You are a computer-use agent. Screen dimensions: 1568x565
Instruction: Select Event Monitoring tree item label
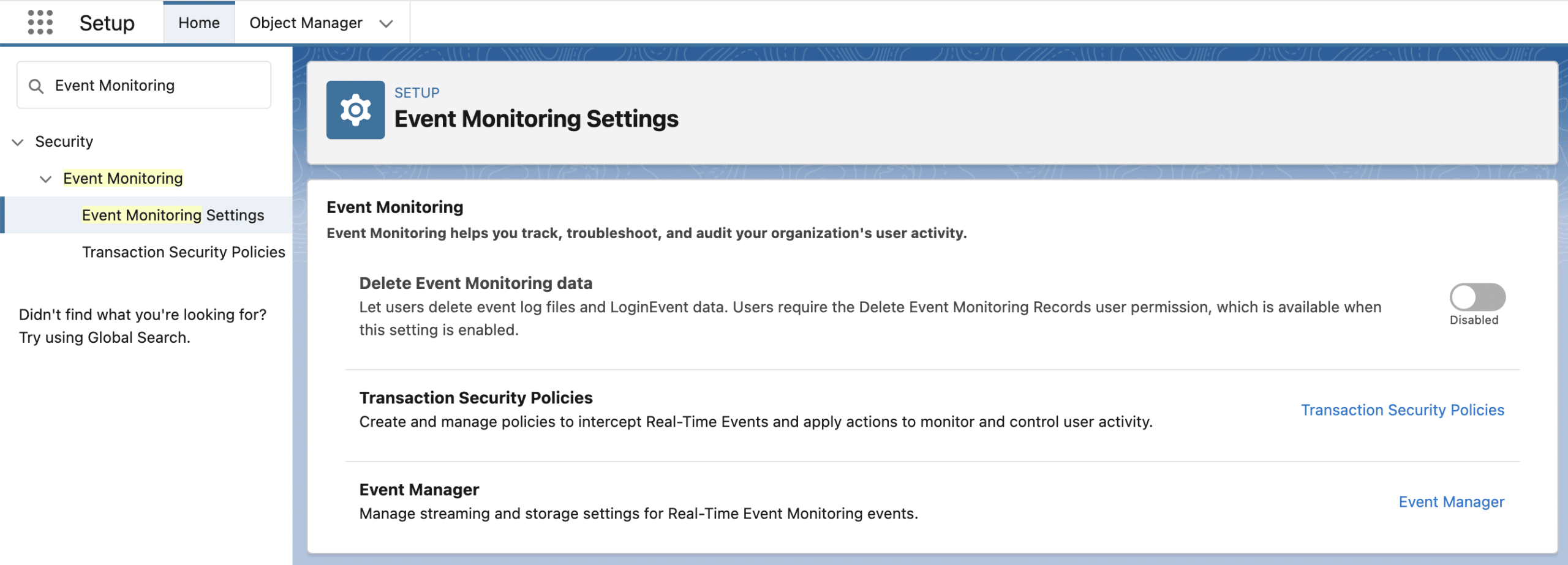(x=123, y=178)
